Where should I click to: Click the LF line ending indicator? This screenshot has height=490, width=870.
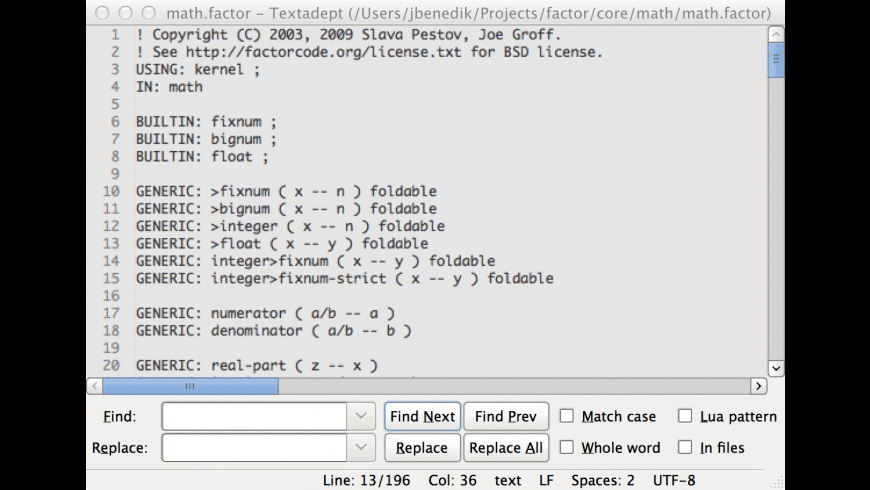[x=547, y=479]
